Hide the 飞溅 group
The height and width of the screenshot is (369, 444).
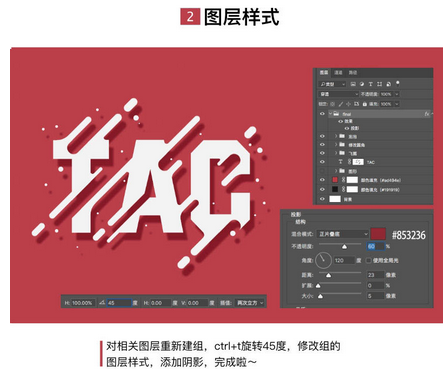pyautogui.click(x=322, y=153)
